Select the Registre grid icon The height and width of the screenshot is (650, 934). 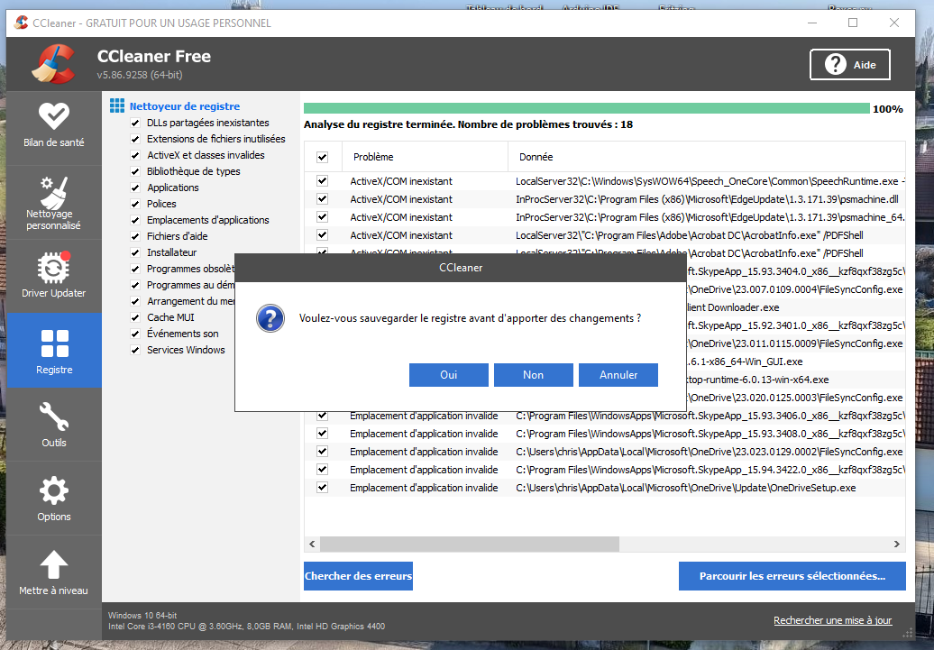[x=54, y=343]
